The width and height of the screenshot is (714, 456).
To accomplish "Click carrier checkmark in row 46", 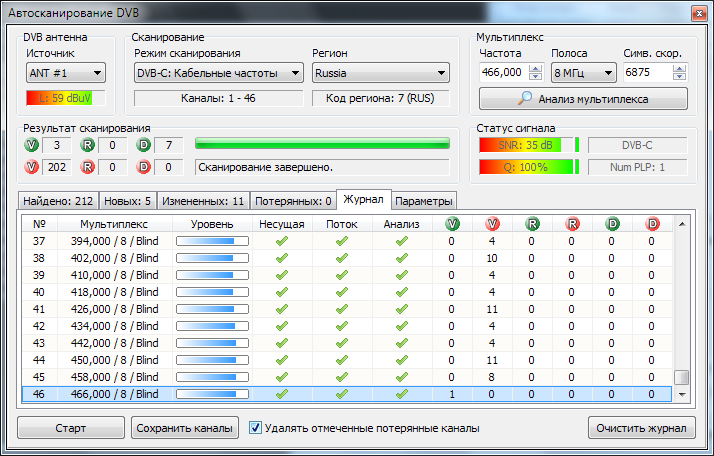I will tap(281, 394).
